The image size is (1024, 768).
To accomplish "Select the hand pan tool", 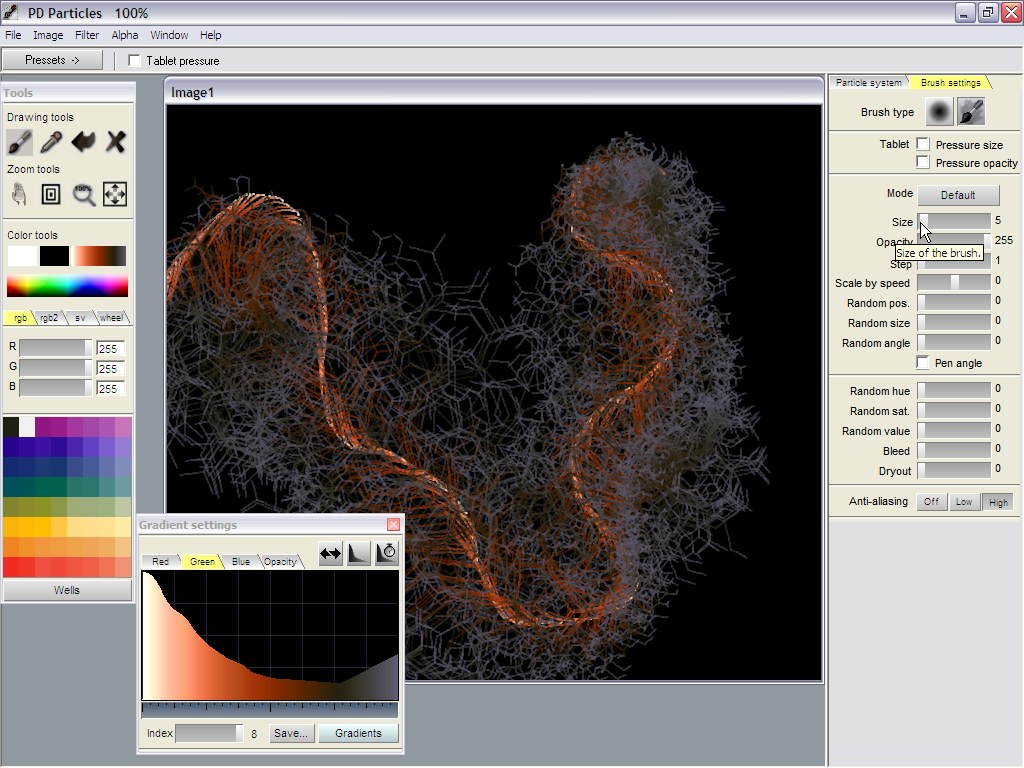I will (19, 194).
